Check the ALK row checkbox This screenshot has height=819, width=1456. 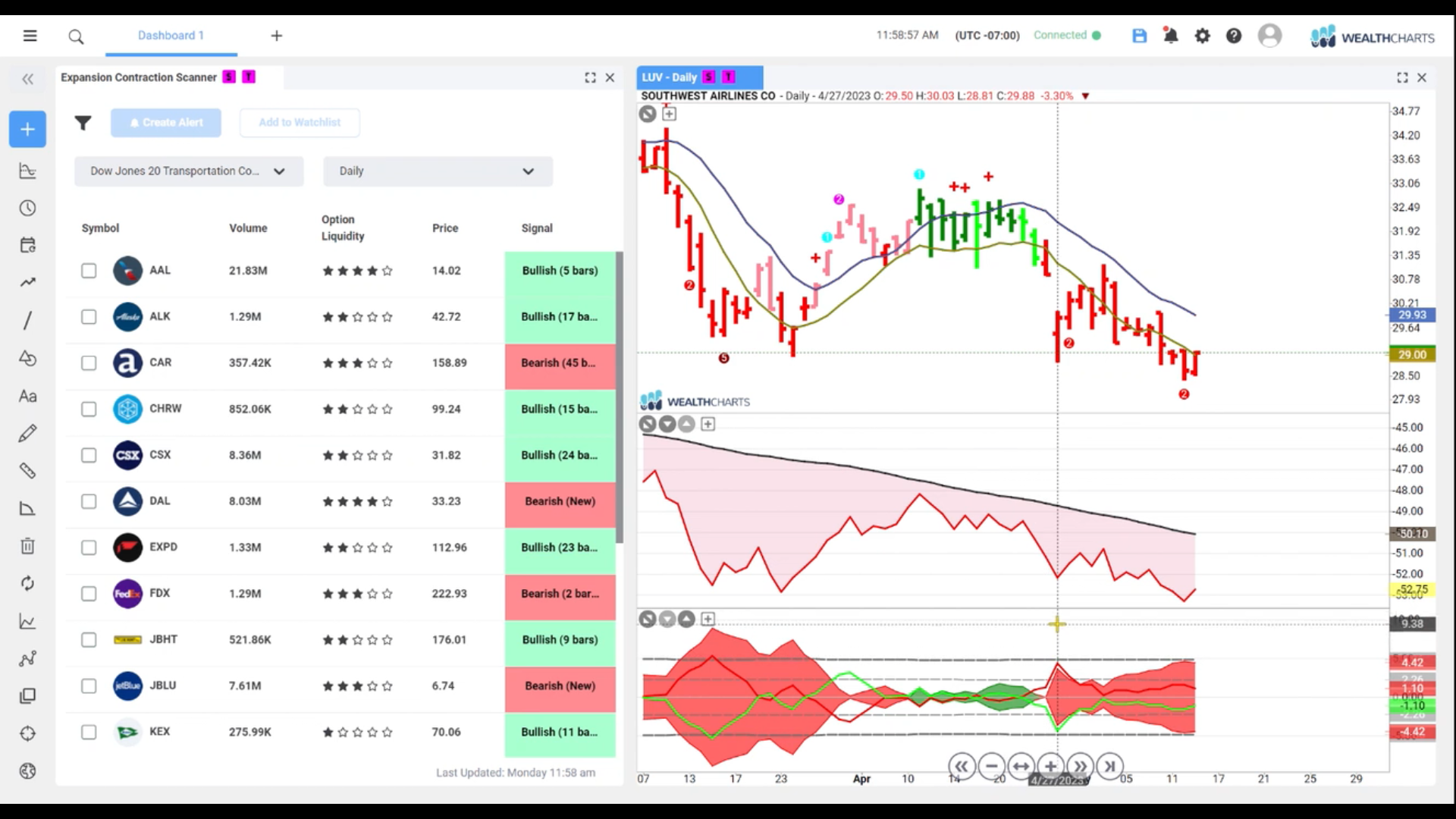89,317
